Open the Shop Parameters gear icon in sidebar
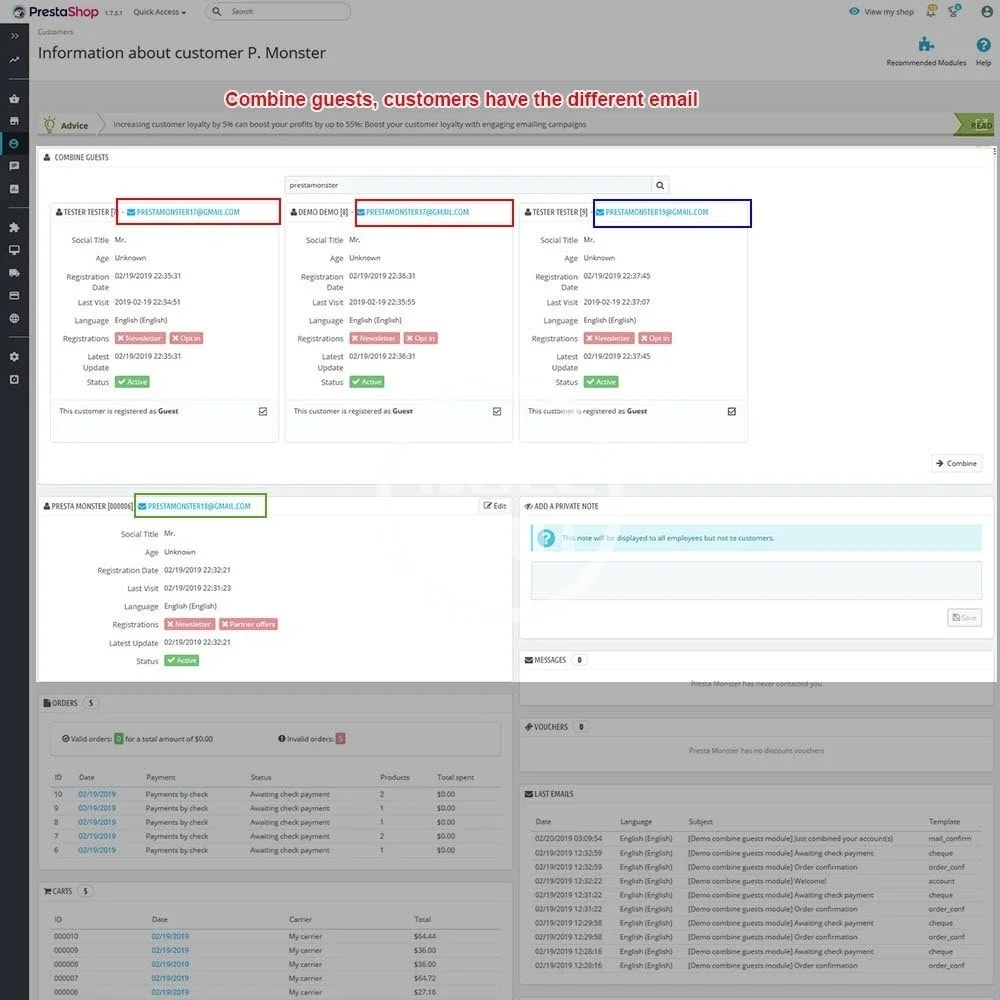The height and width of the screenshot is (1000, 1000). coord(14,356)
